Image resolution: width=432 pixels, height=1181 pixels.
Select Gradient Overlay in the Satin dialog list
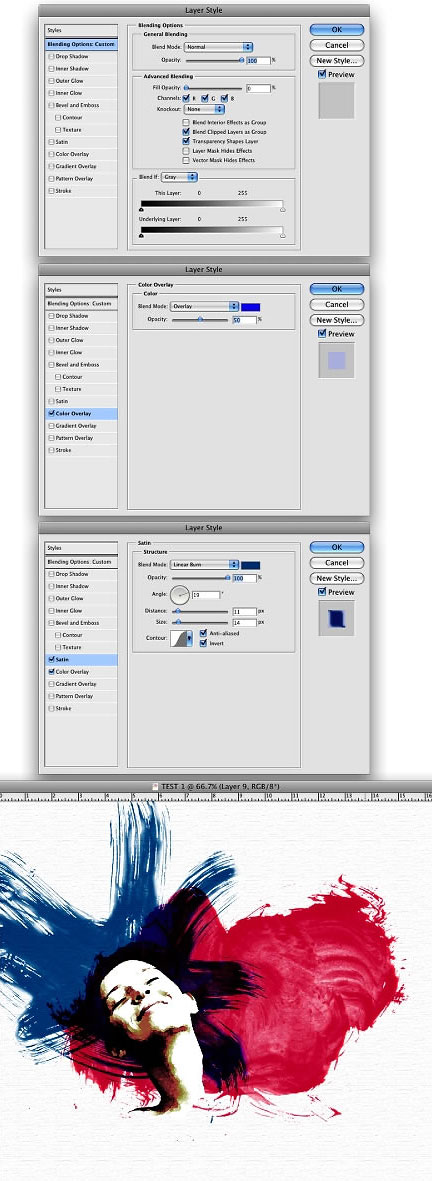(81, 684)
